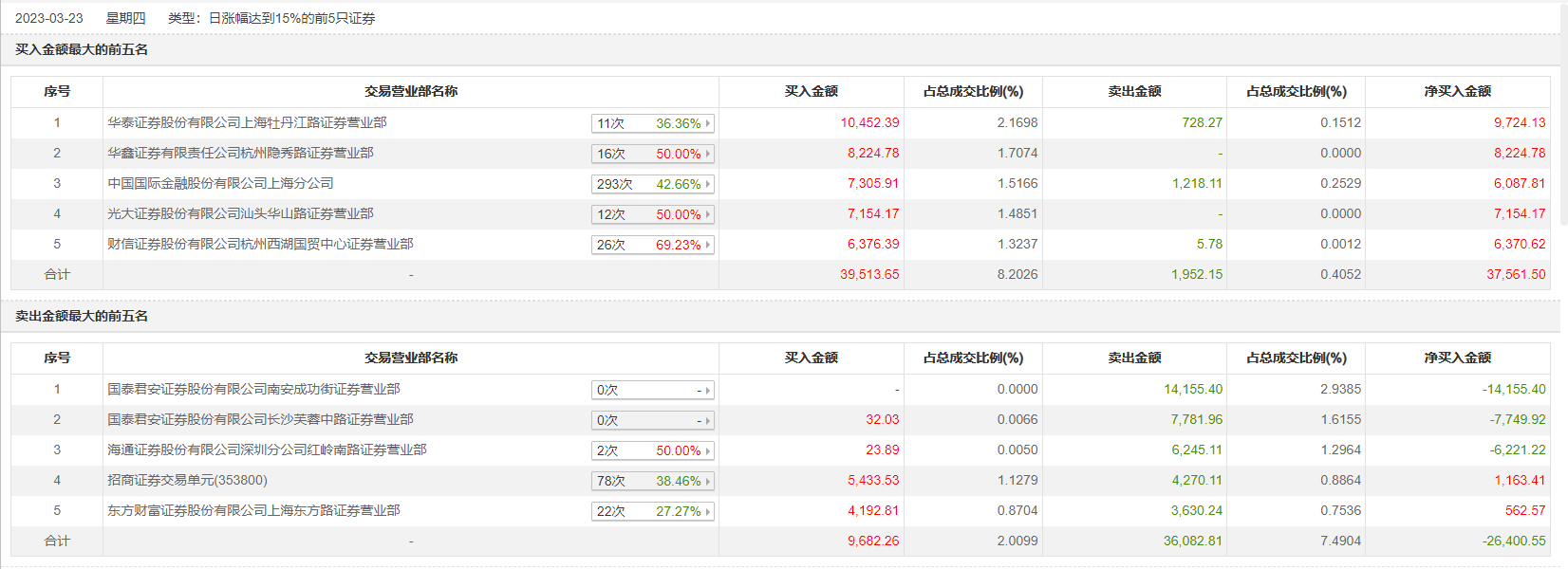
Task: Open 光大证券汕头华山路证券营业部 link
Action: point(240,213)
